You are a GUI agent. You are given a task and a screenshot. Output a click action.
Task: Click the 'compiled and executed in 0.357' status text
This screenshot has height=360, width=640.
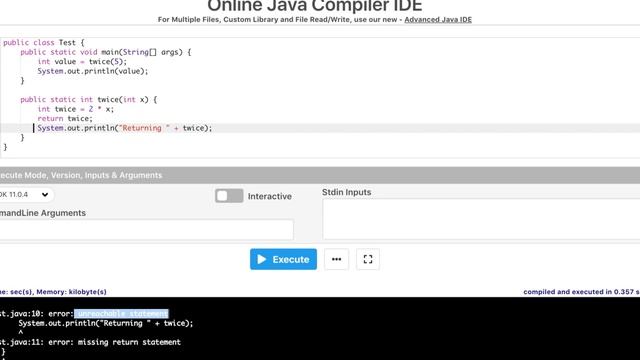(x=581, y=292)
